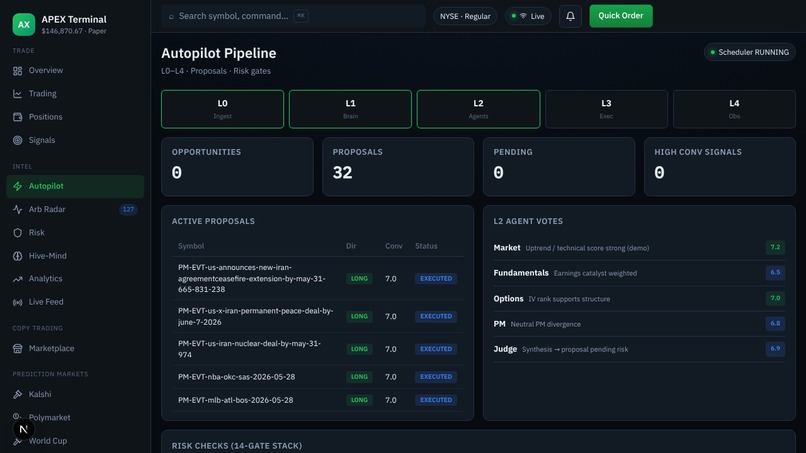The image size is (806, 453).
Task: Click the Signals target icon
Action: coord(17,140)
